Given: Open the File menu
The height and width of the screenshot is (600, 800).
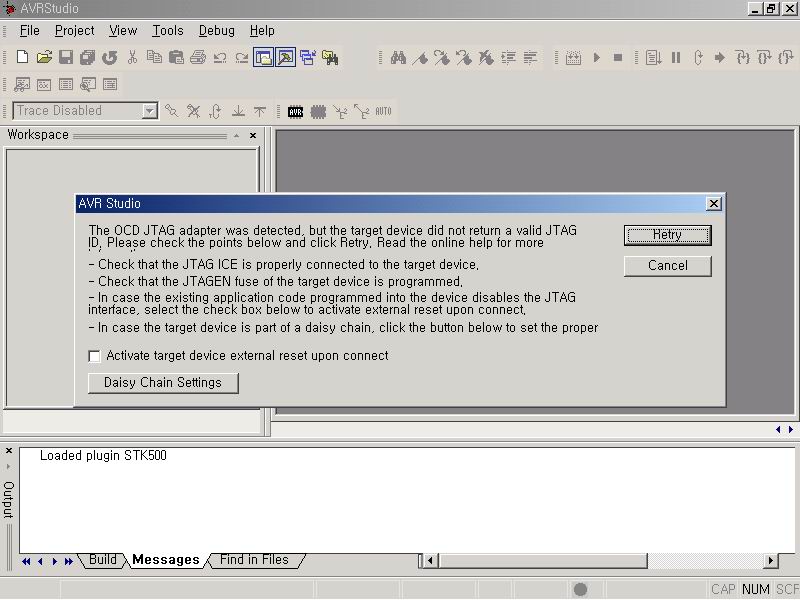Looking at the screenshot, I should click(30, 31).
